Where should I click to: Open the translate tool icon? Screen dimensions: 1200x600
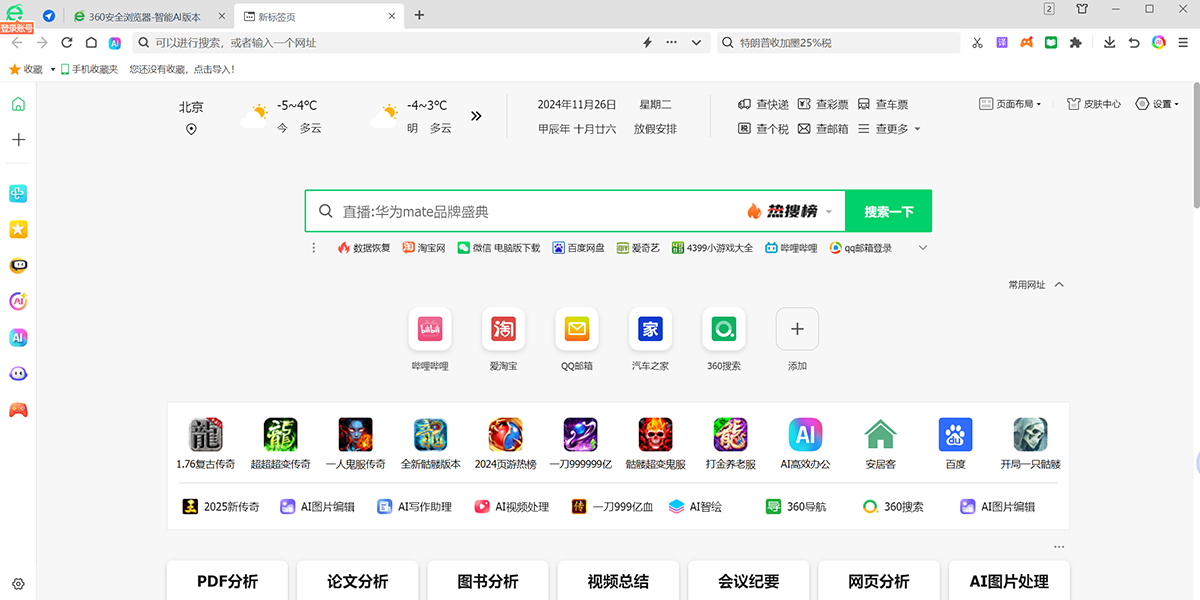tap(1001, 42)
